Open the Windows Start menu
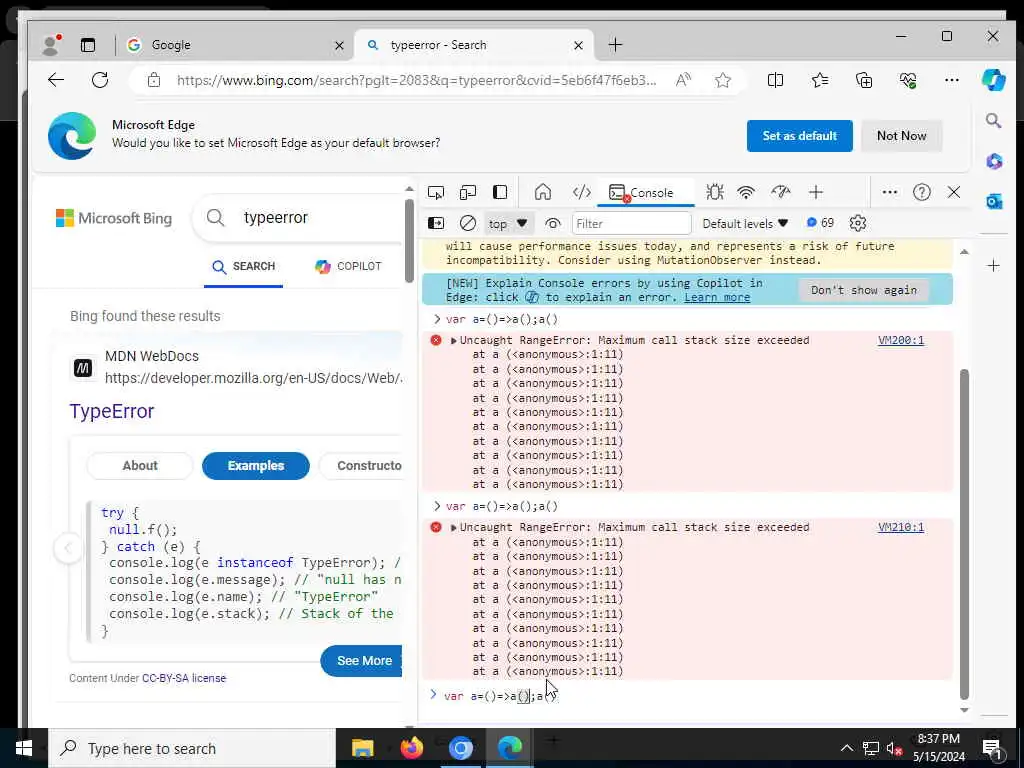This screenshot has width=1024, height=768. pos(24,748)
